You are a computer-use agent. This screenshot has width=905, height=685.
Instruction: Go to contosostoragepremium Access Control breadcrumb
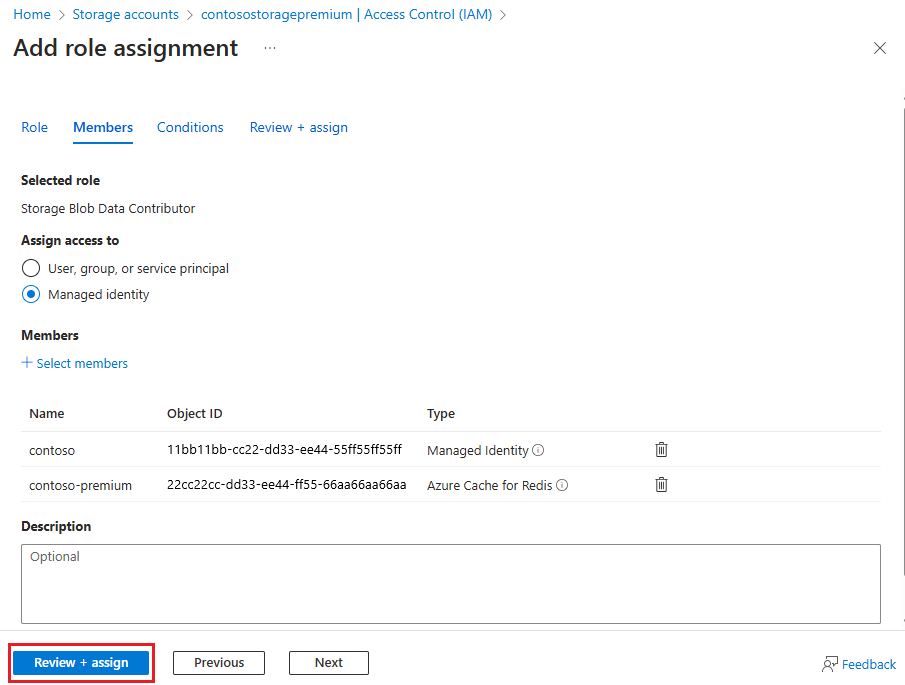345,14
